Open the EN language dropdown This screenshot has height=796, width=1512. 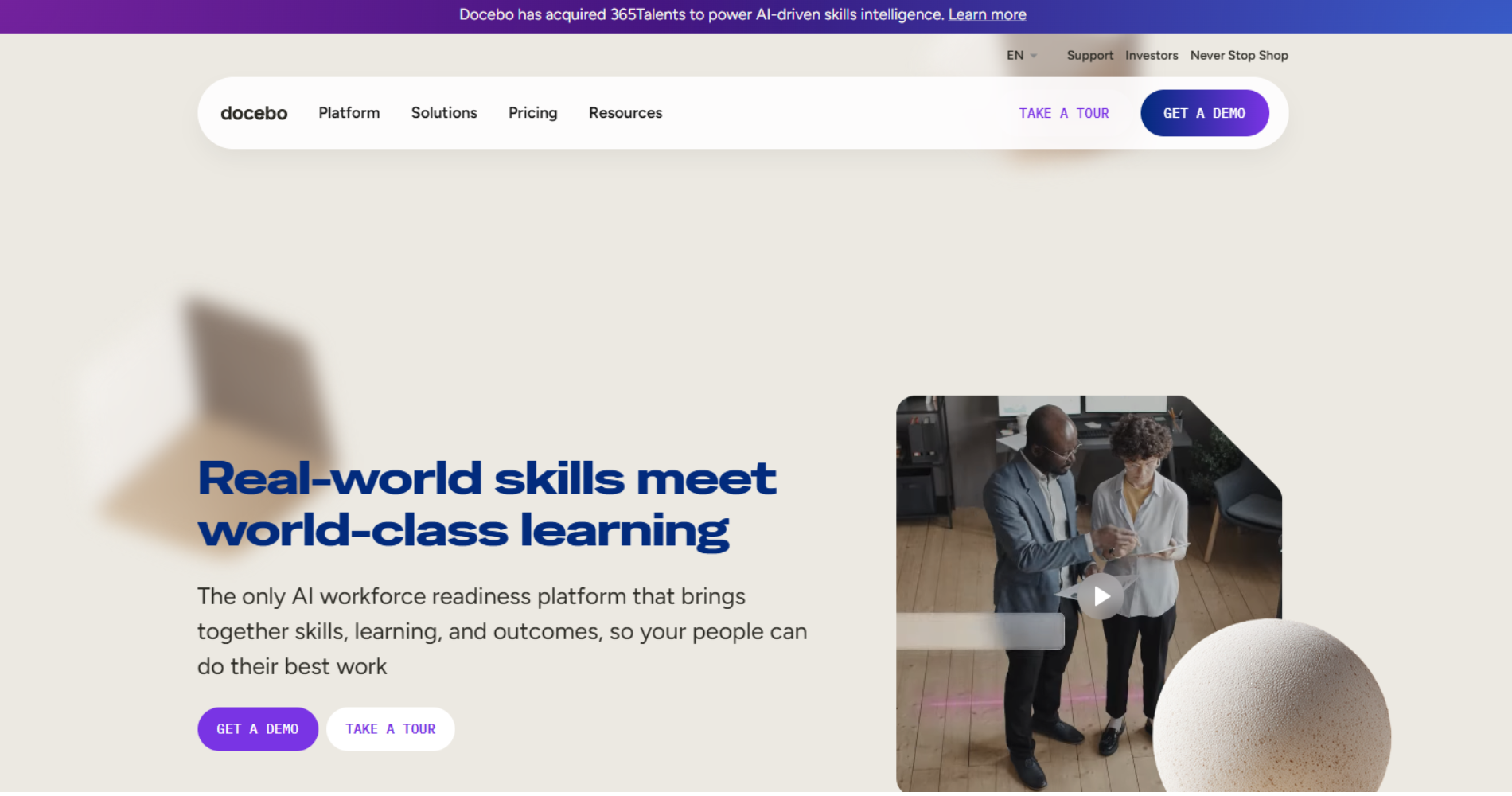(1021, 55)
